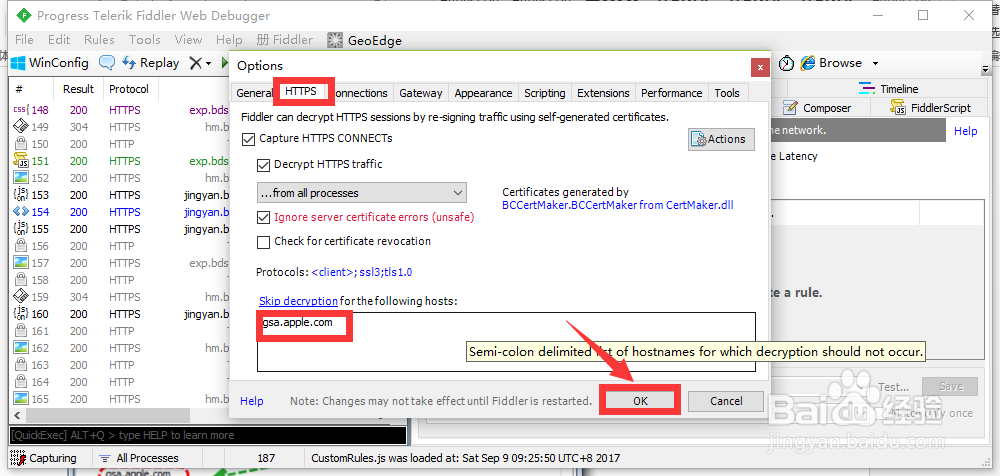The image size is (1000, 476).
Task: Expand the Browse dropdown arrow
Action: pos(875,63)
